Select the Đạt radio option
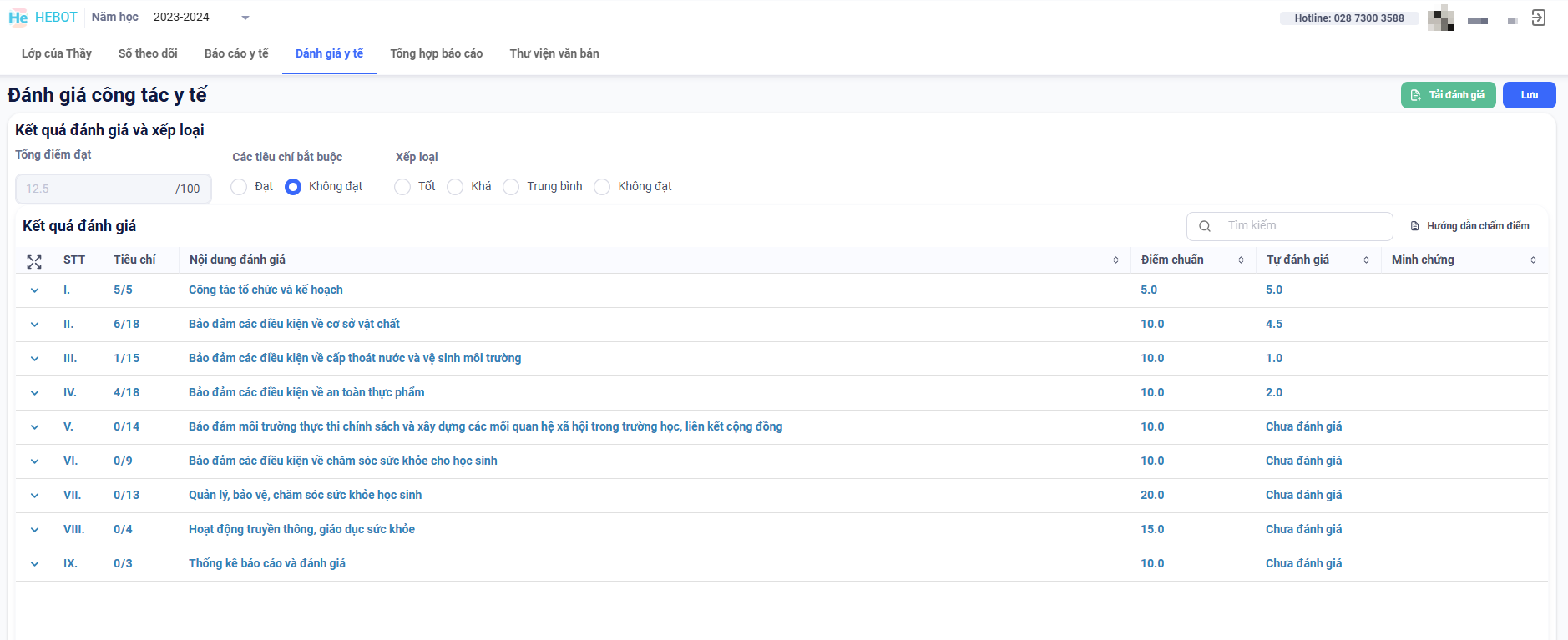 (240, 187)
